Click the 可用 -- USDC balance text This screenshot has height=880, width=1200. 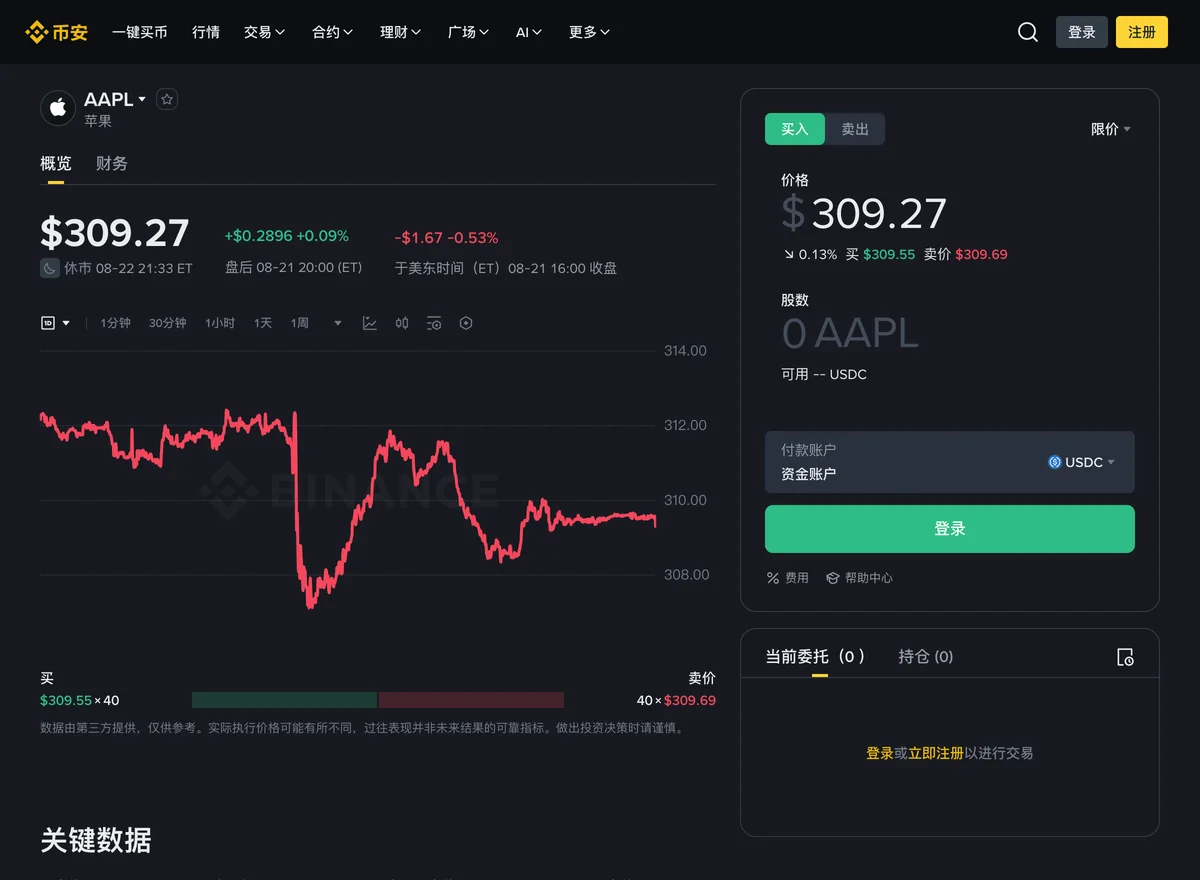[824, 374]
